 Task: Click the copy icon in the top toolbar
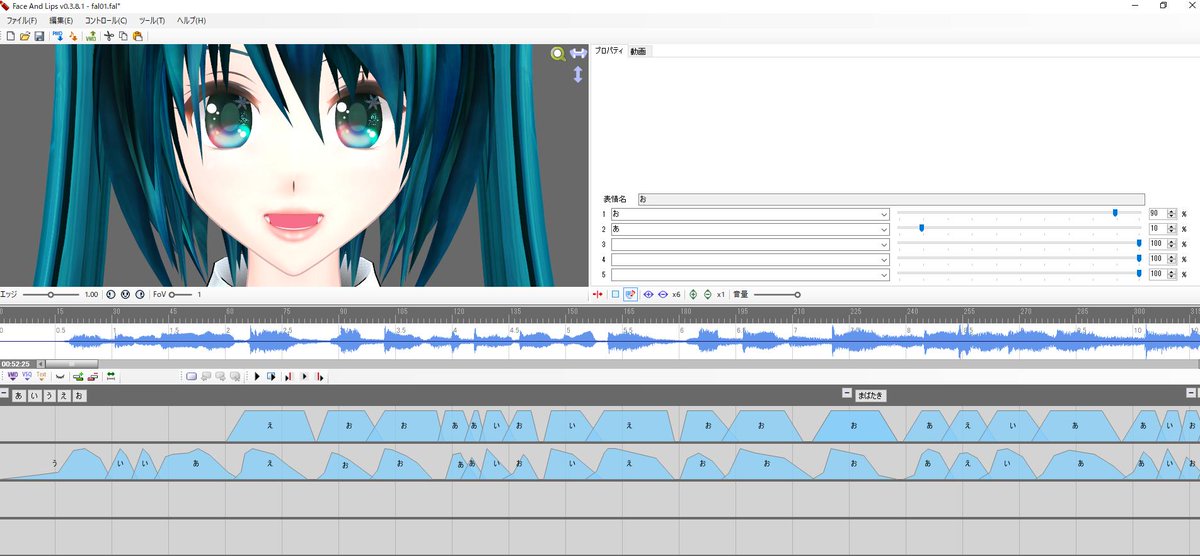coord(123,36)
